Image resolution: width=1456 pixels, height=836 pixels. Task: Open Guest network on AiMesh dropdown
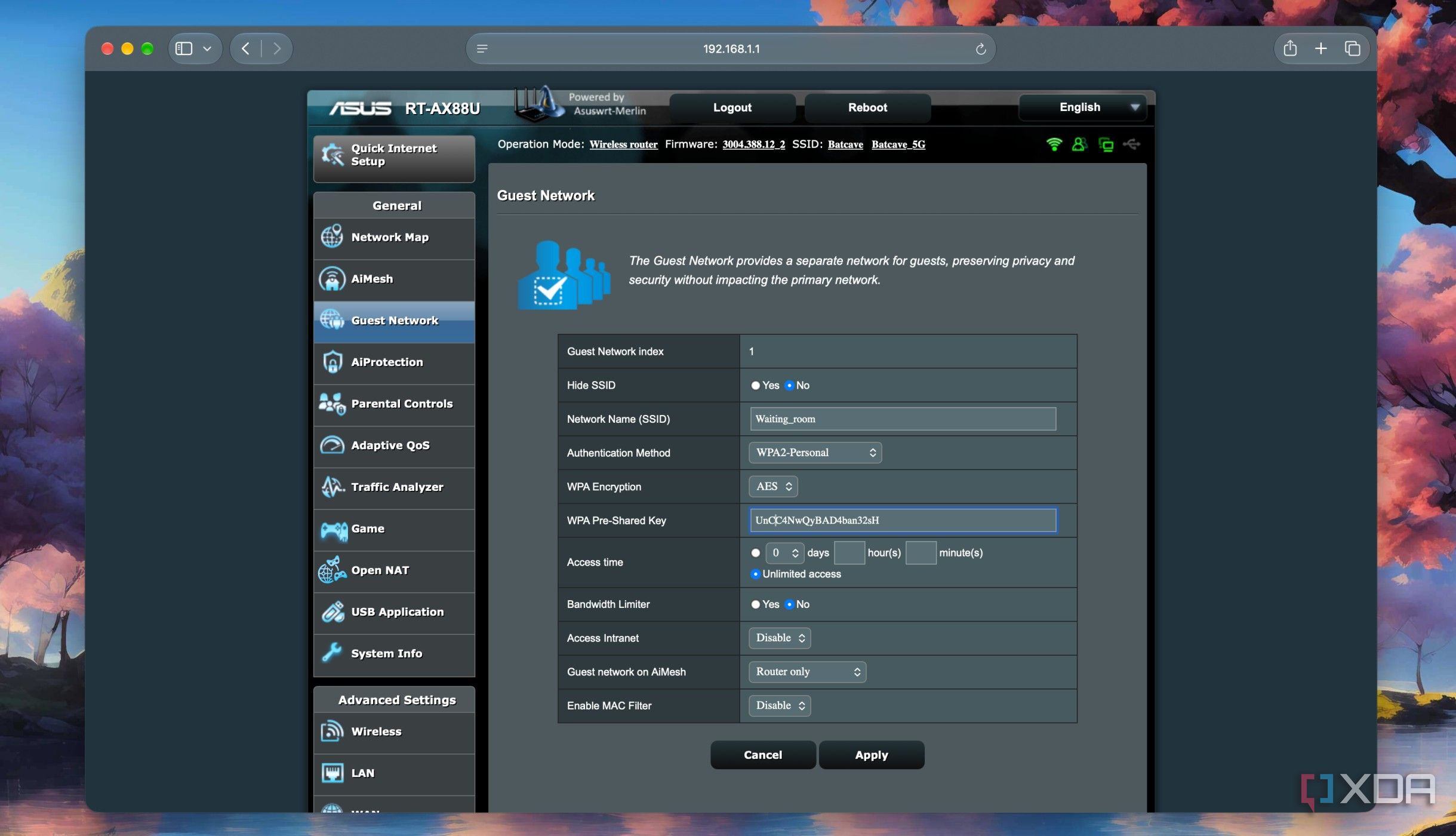coord(807,672)
